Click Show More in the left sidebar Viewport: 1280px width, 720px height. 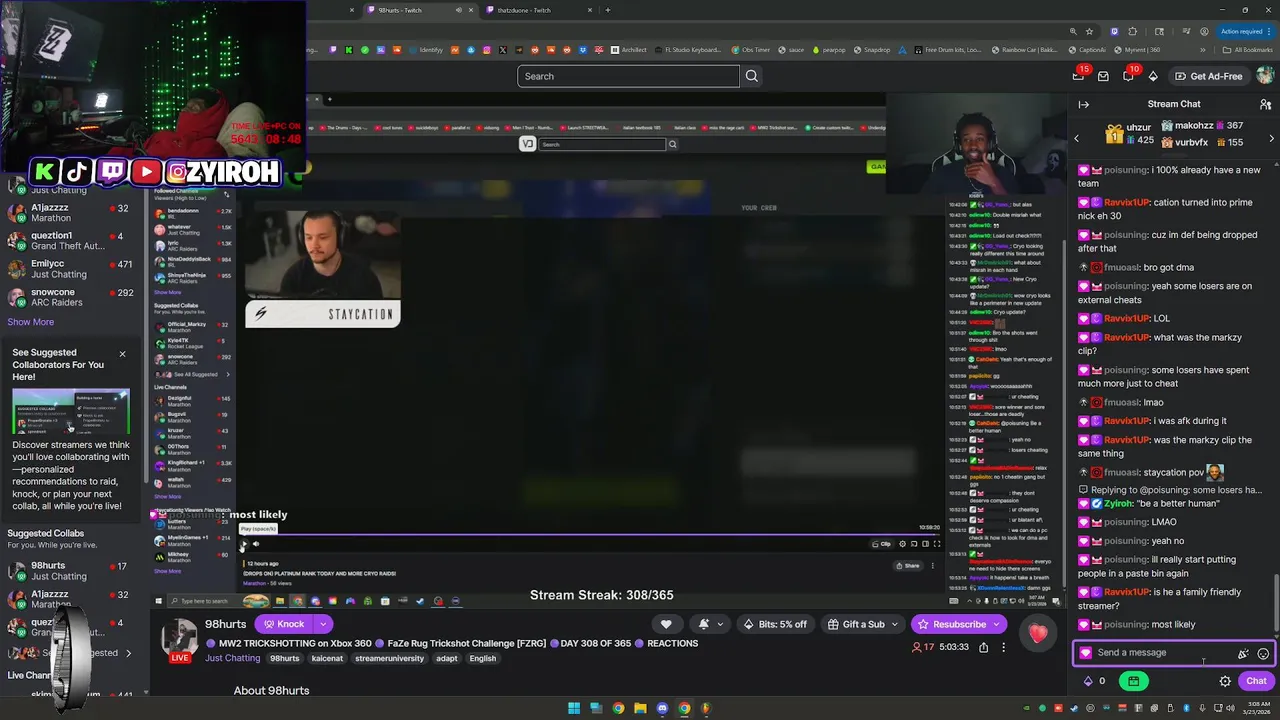tap(31, 322)
